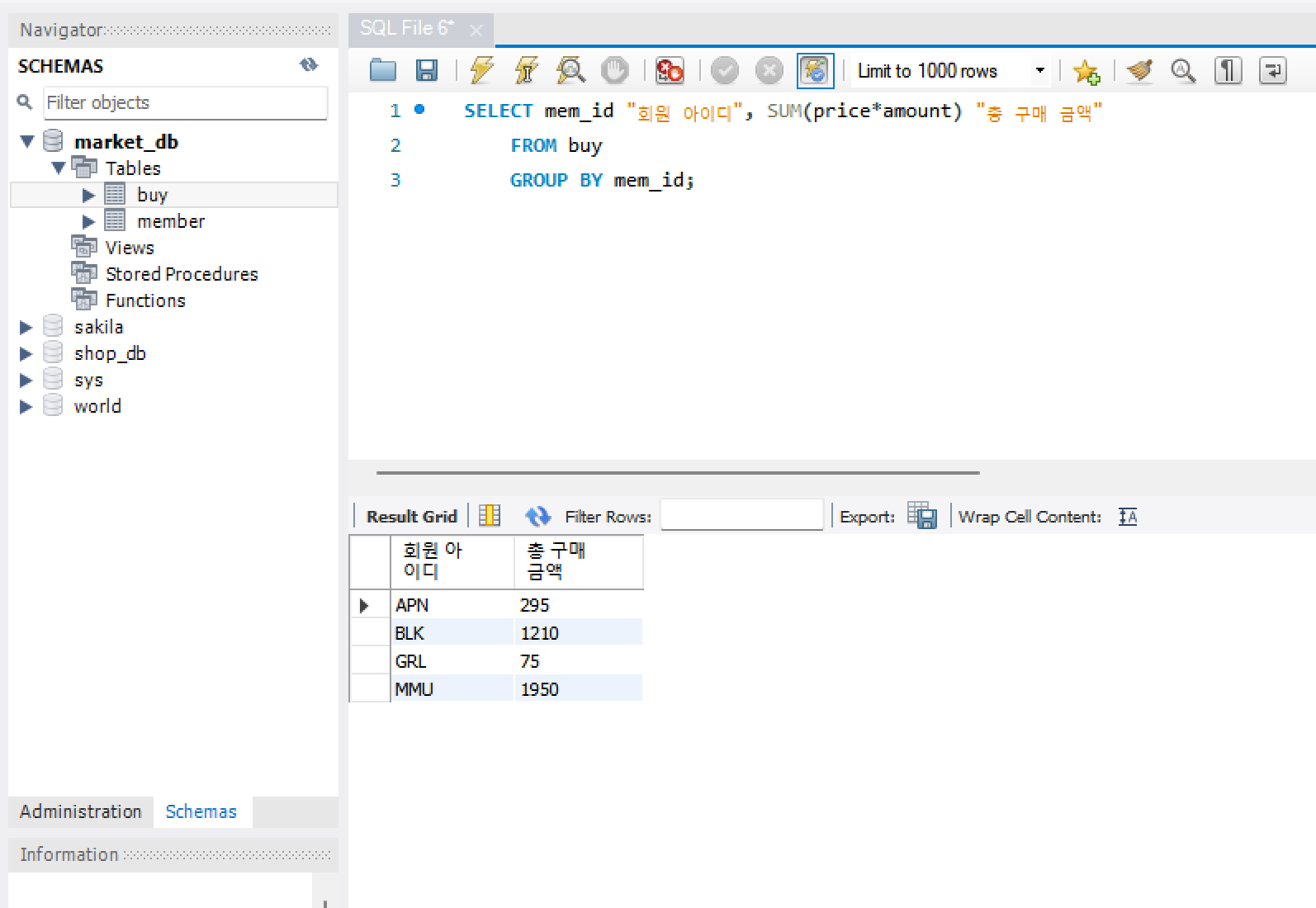The height and width of the screenshot is (908, 1316).
Task: Execute statement under cursor lightning icon
Action: click(x=526, y=71)
